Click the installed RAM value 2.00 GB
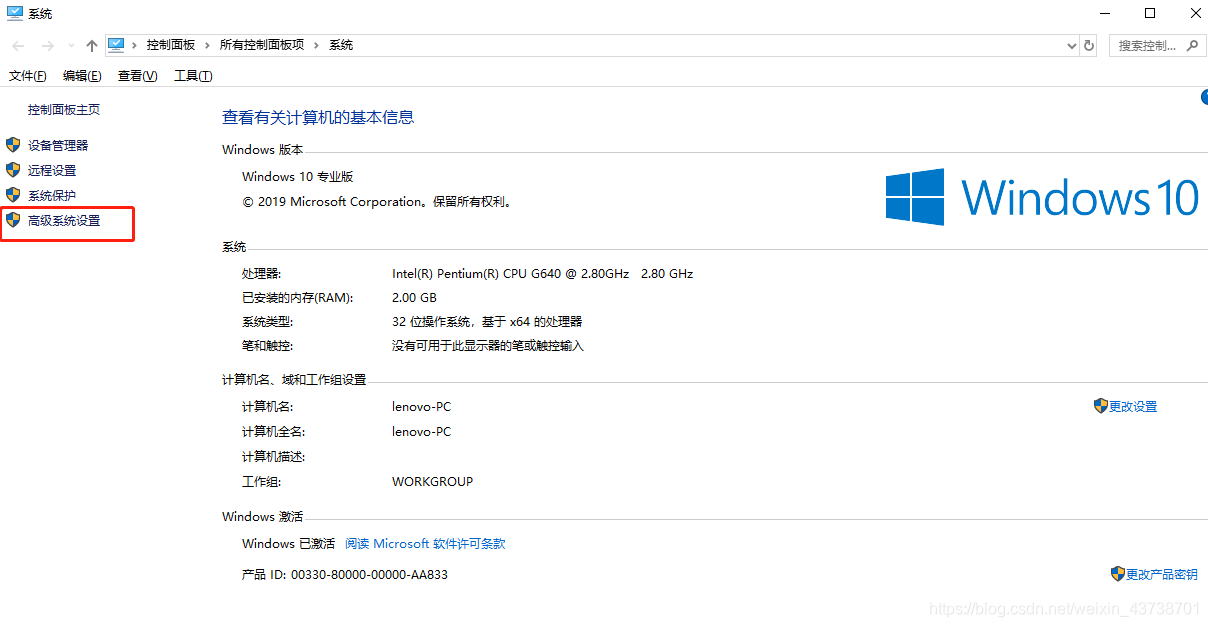1208x627 pixels. click(x=414, y=298)
